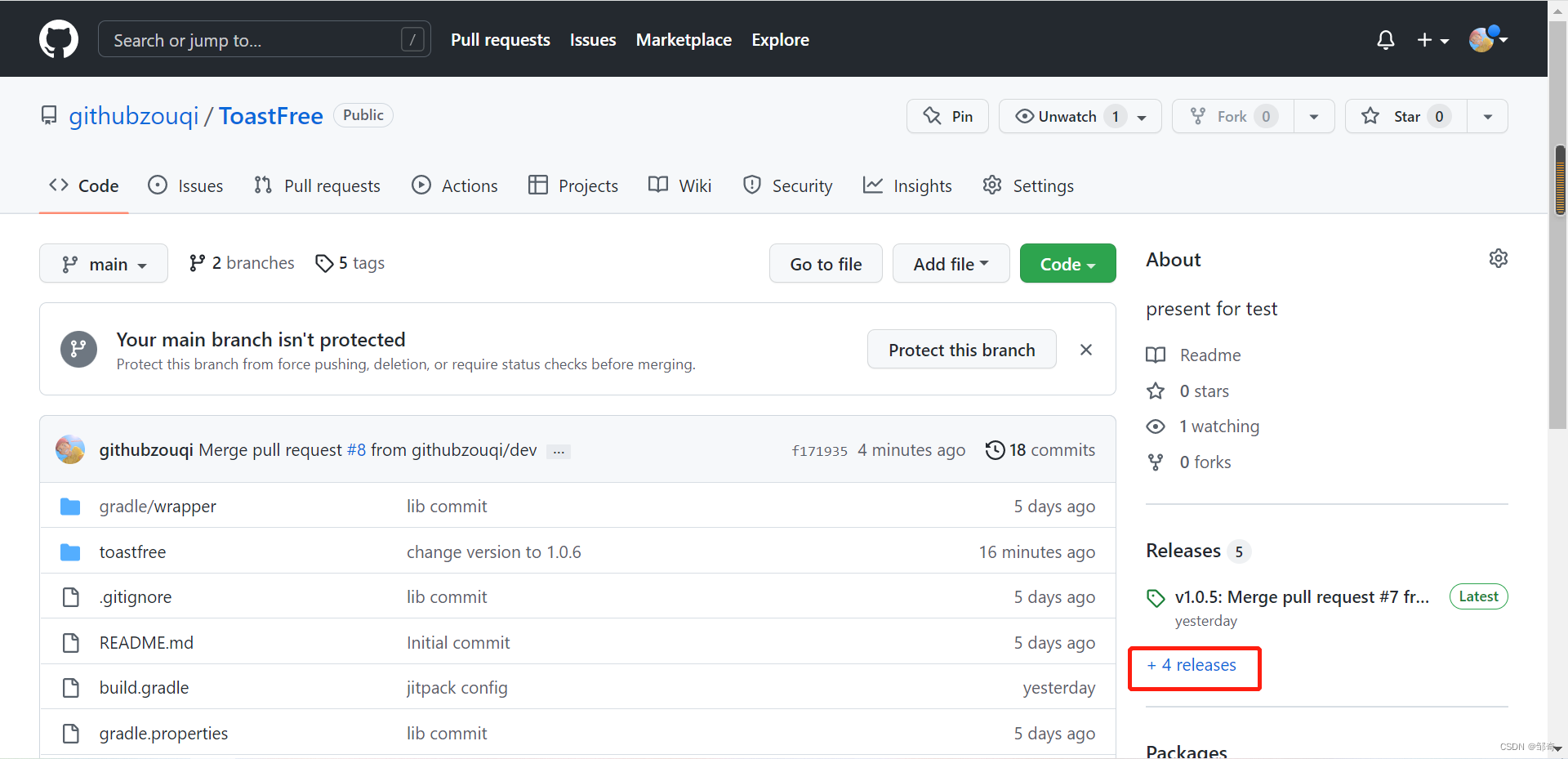The image size is (1568, 759).
Task: Open the user avatar menu
Action: click(1488, 38)
